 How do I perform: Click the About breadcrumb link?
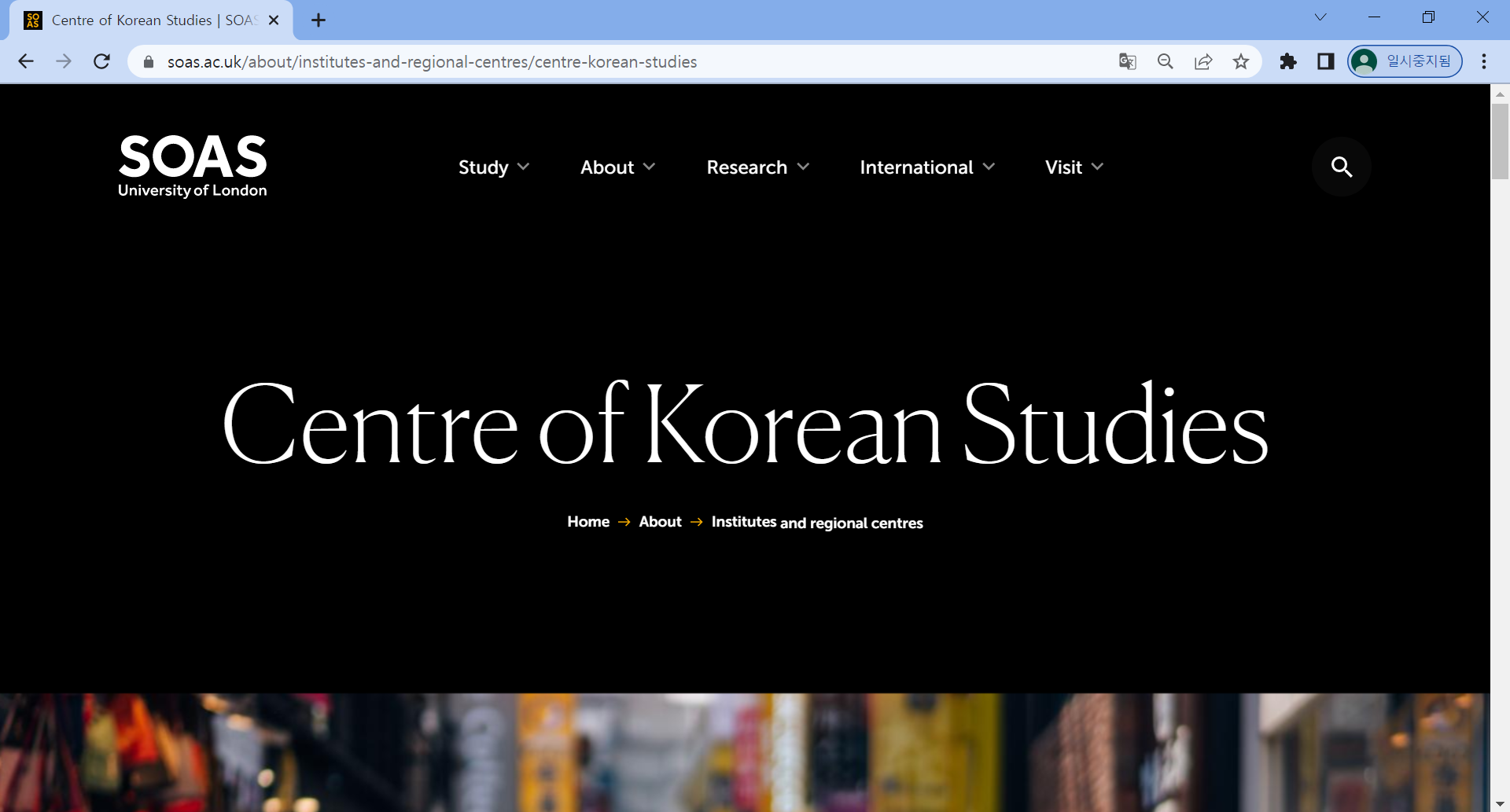coord(661,522)
